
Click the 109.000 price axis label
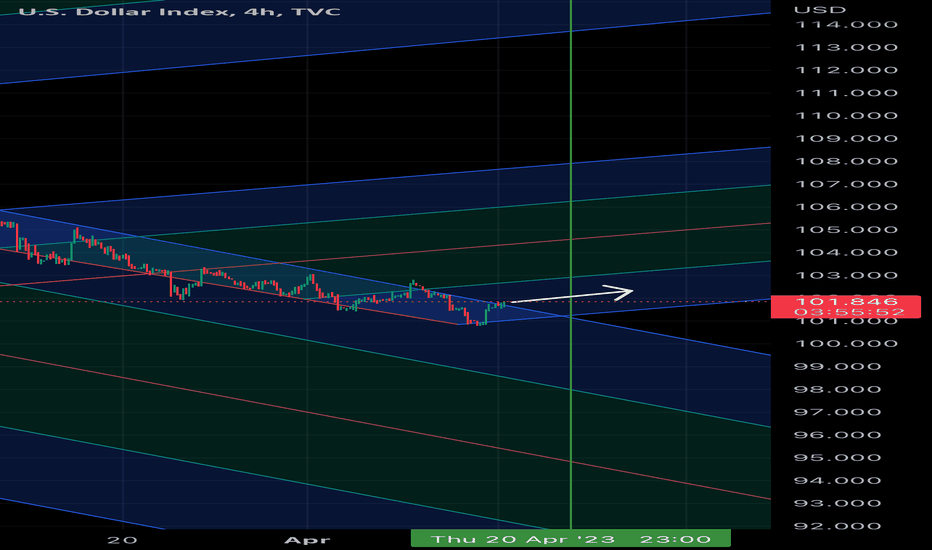click(x=846, y=139)
